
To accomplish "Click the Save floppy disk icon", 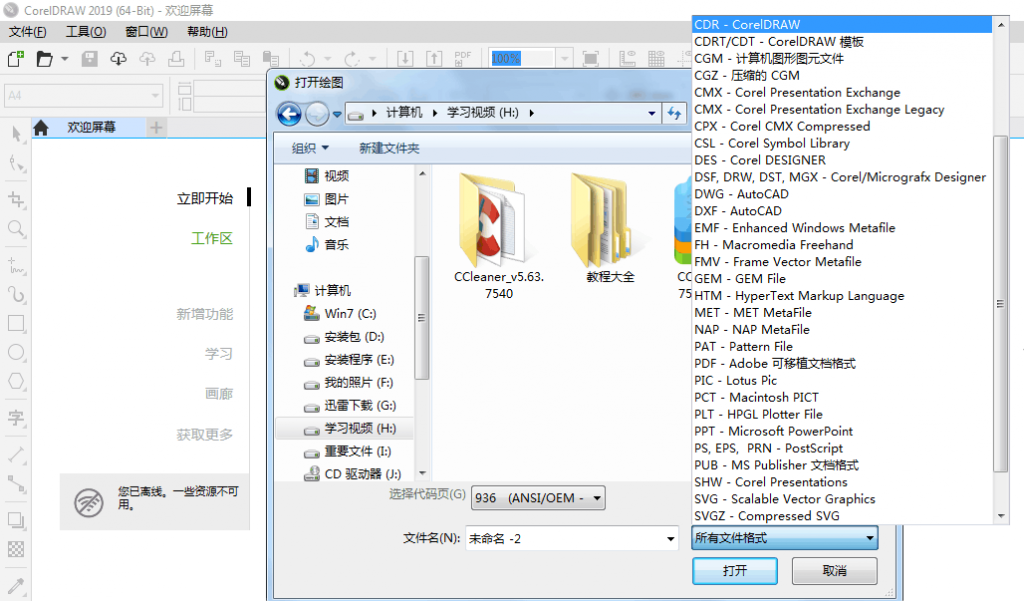I will coord(89,59).
